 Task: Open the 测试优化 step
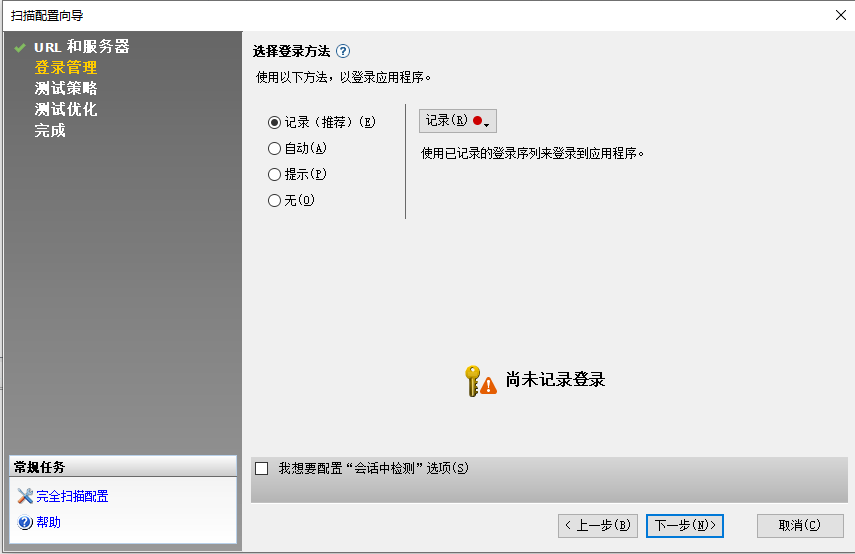[66, 109]
